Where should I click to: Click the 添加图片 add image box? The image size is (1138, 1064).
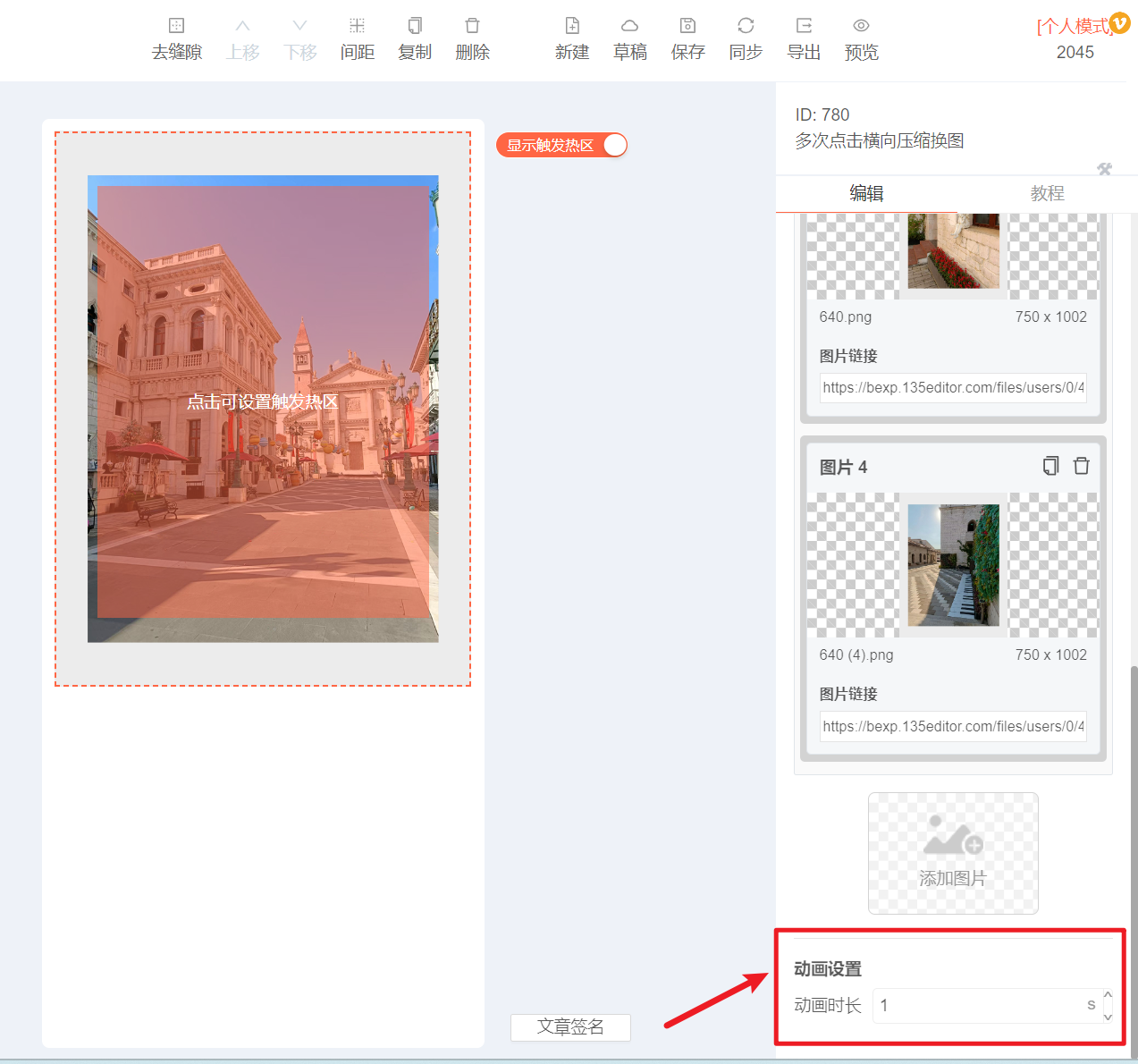pos(953,853)
